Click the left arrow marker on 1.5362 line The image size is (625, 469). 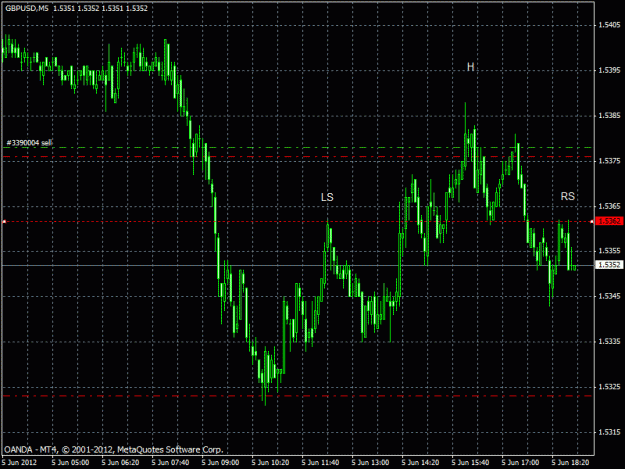pos(4,221)
